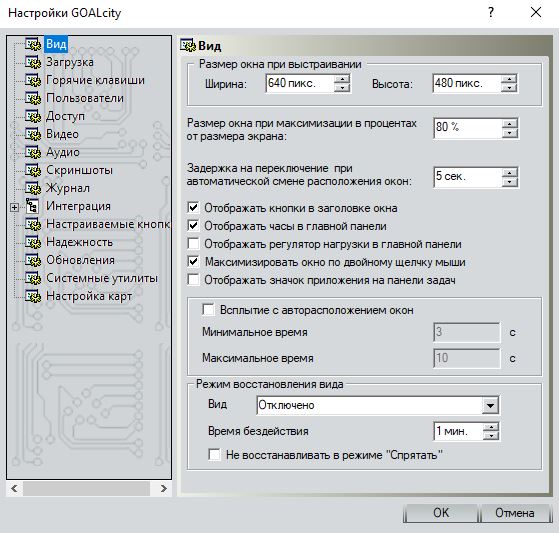The width and height of the screenshot is (559, 533).
Task: Open the Загрузка settings page
Action: pos(70,62)
